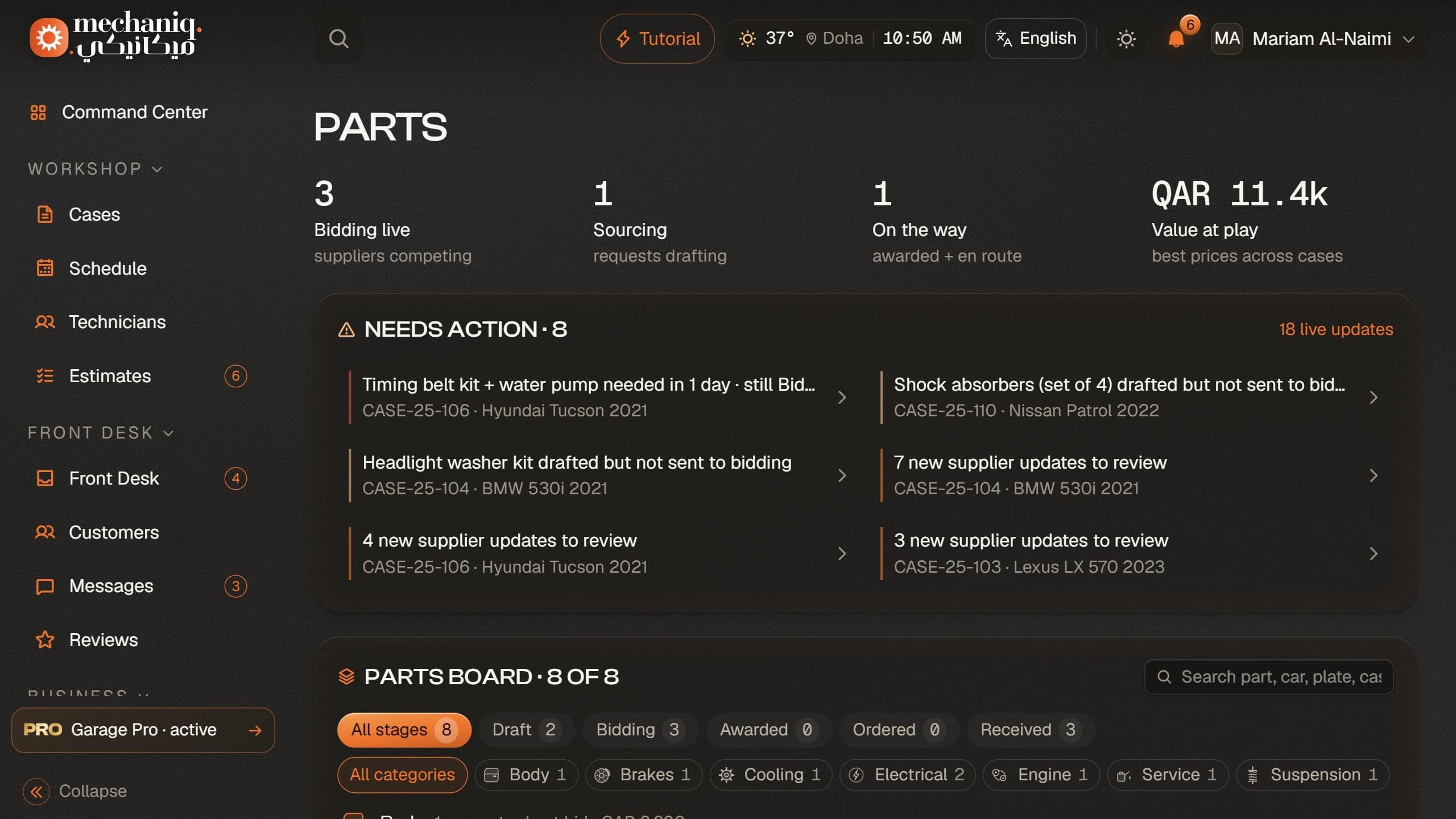Click the Customers people icon
1456x819 pixels.
coord(45,532)
